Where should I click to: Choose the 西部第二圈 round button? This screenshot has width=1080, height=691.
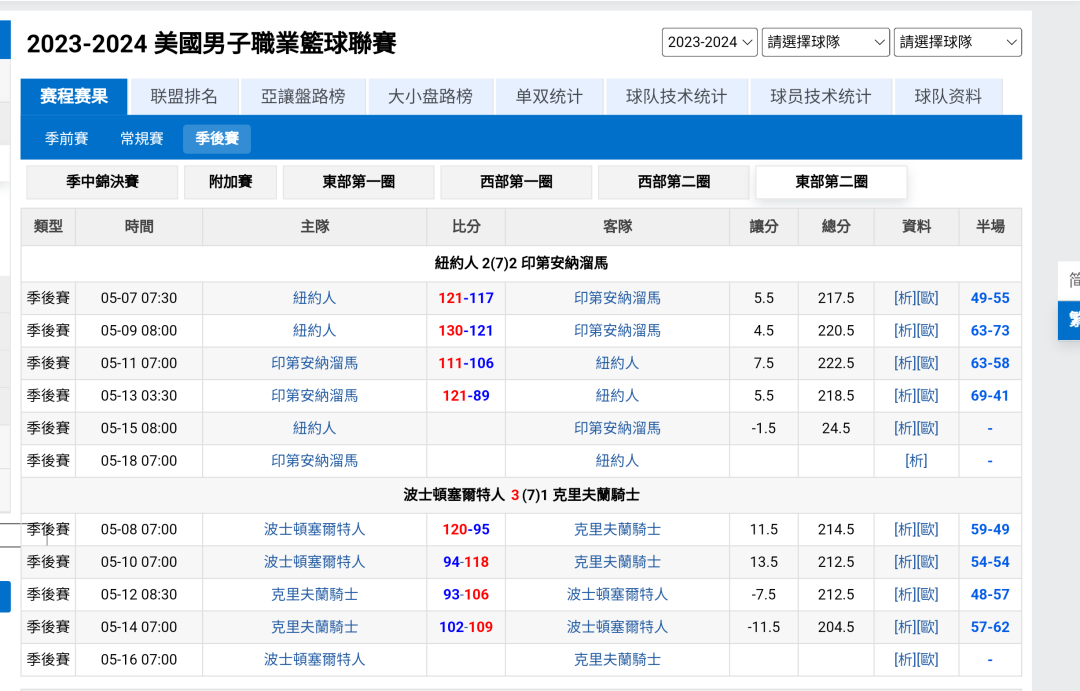click(x=674, y=182)
